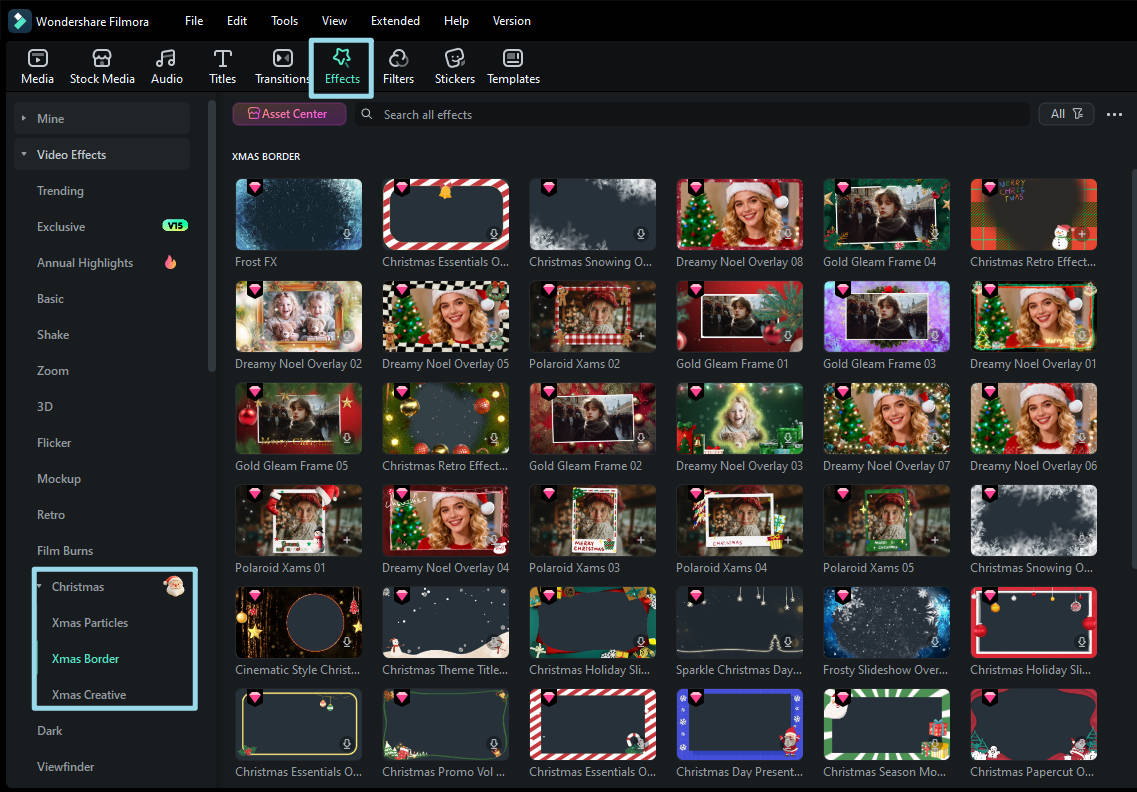Screen dimensions: 1137x792
Task: Select the Xmas Border subcategory
Action: click(86, 659)
